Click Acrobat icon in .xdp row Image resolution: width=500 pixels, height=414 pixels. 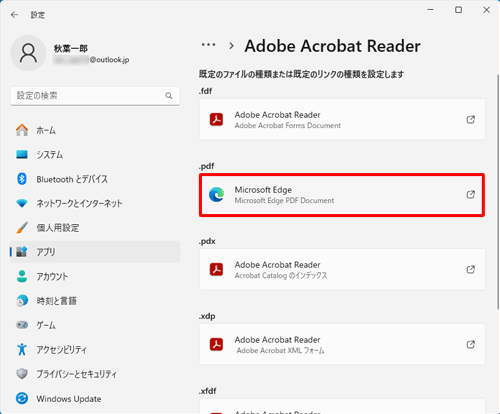coord(216,344)
